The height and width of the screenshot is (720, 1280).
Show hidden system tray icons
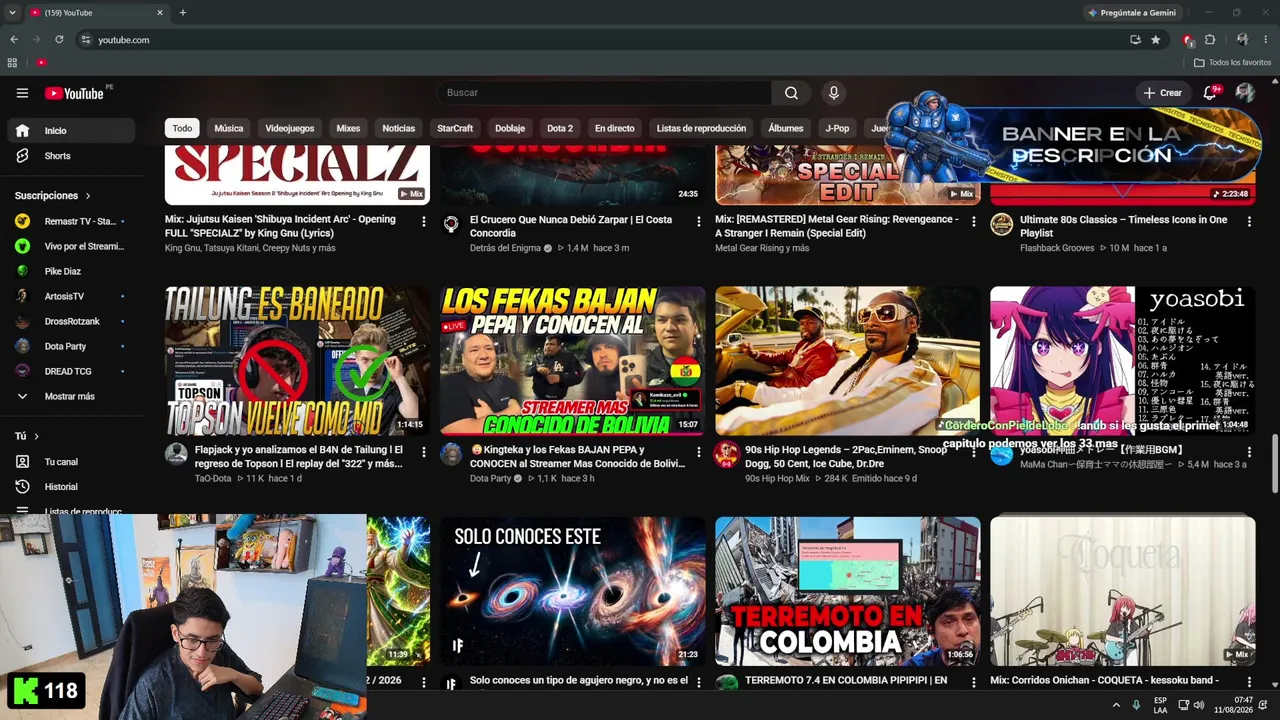coord(1116,705)
